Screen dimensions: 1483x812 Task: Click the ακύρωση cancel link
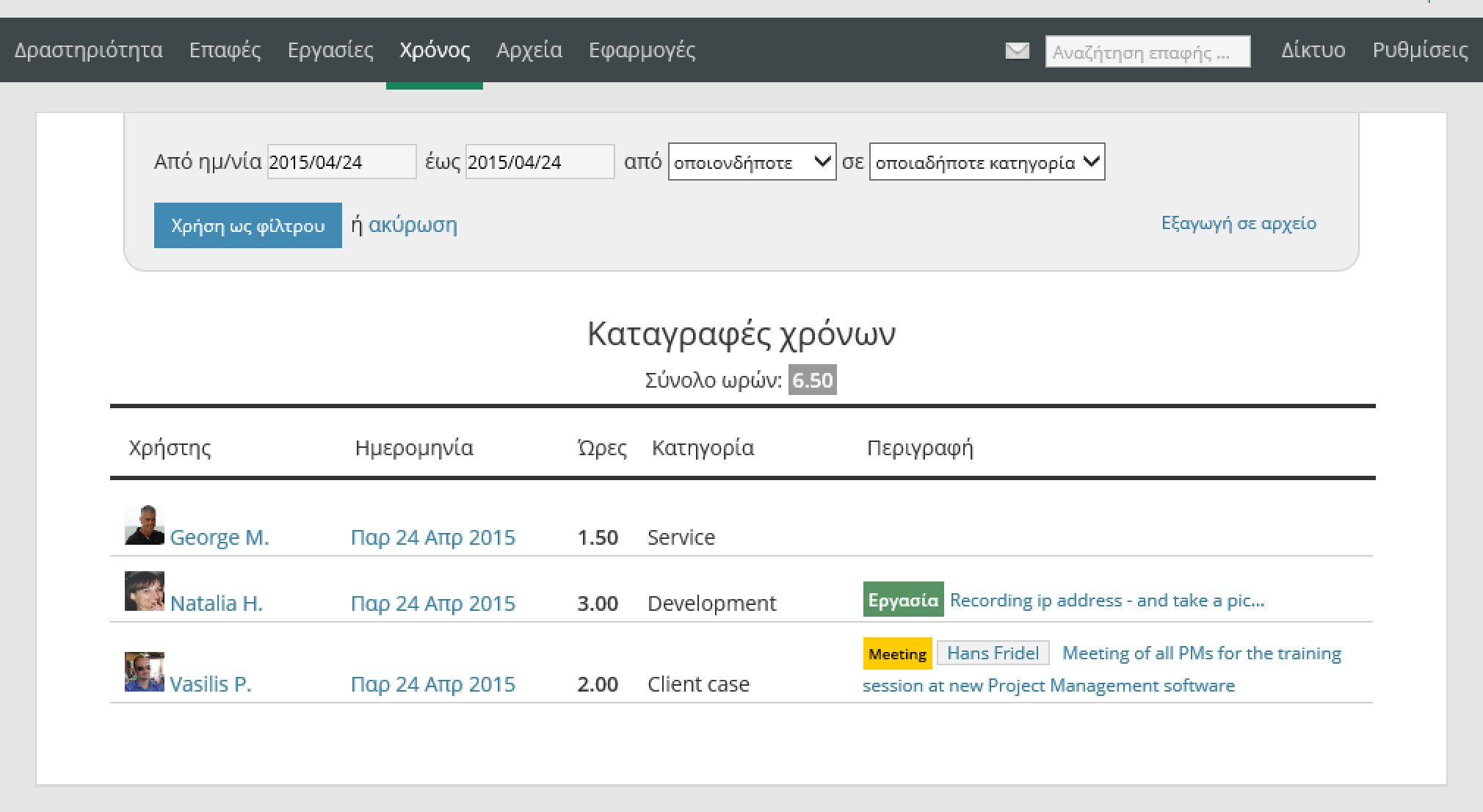click(x=413, y=224)
